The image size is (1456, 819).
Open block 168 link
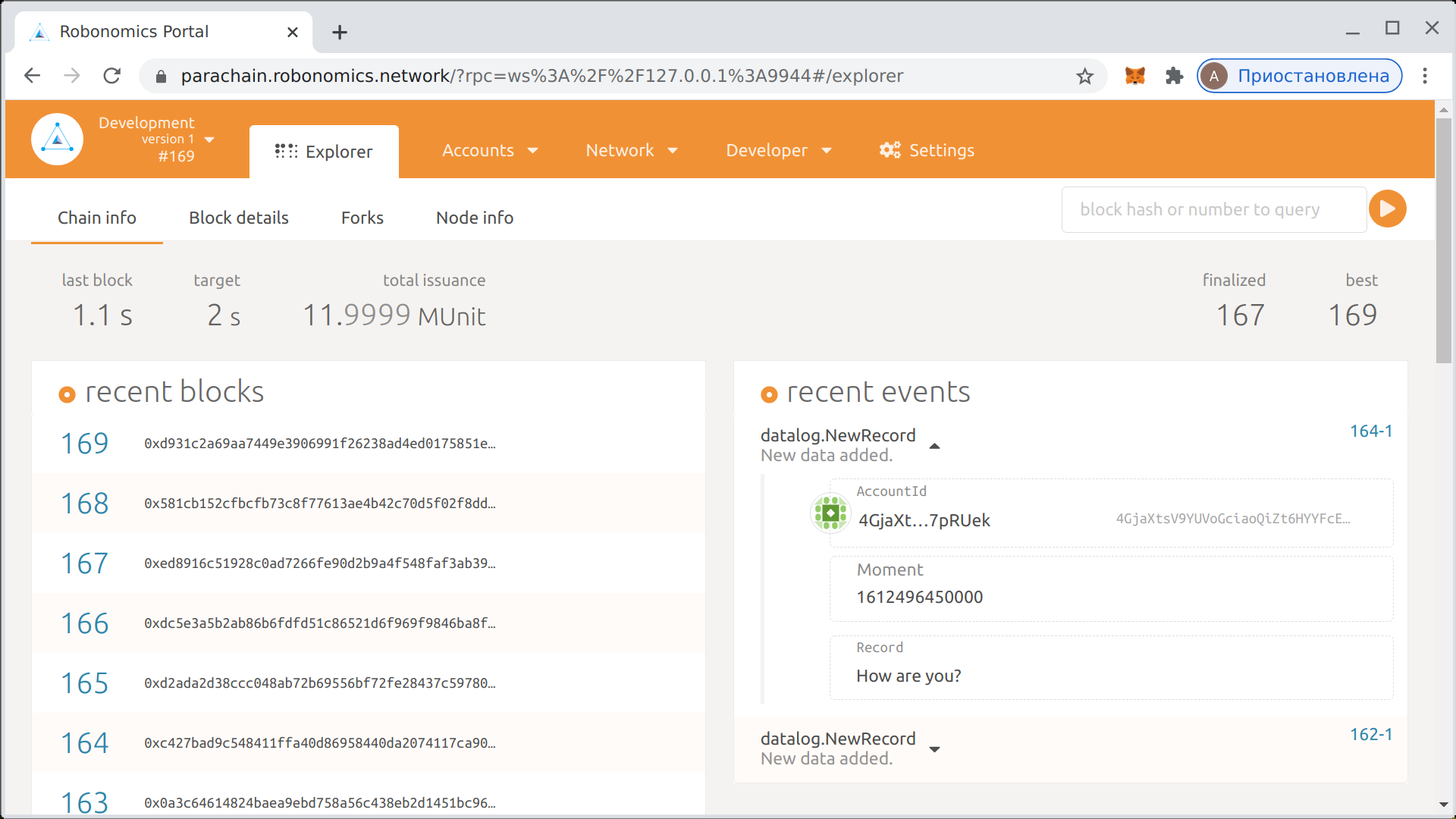[x=85, y=504]
